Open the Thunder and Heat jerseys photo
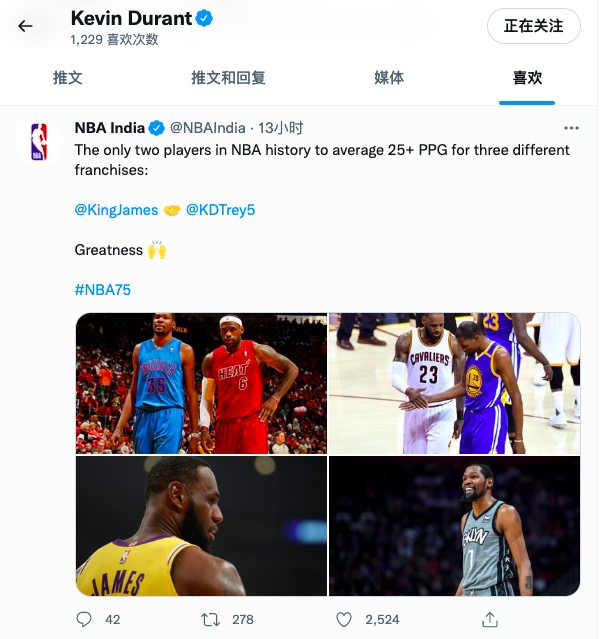Image resolution: width=602 pixels, height=639 pixels. (x=201, y=383)
